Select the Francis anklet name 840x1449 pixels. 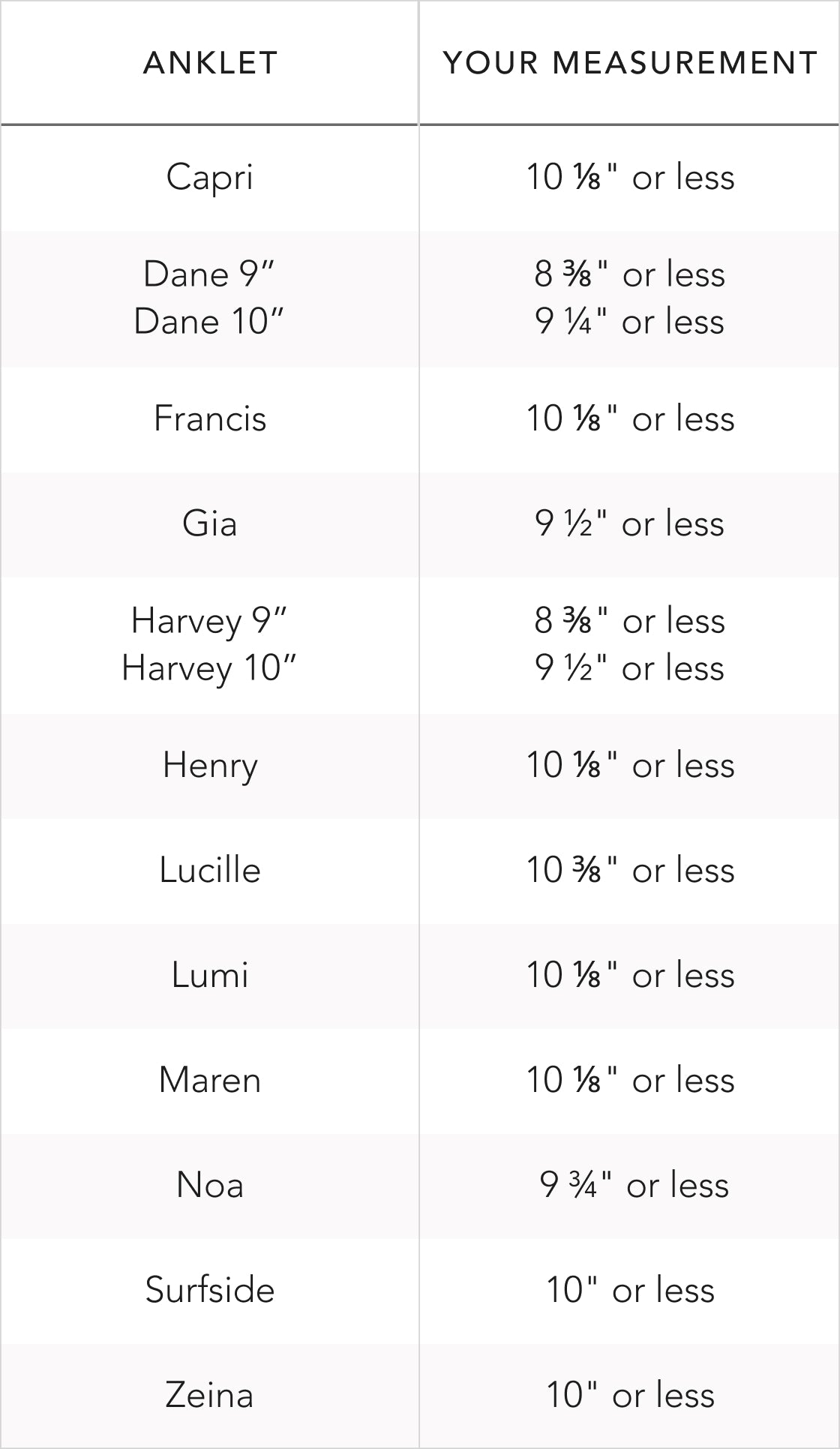click(x=210, y=418)
